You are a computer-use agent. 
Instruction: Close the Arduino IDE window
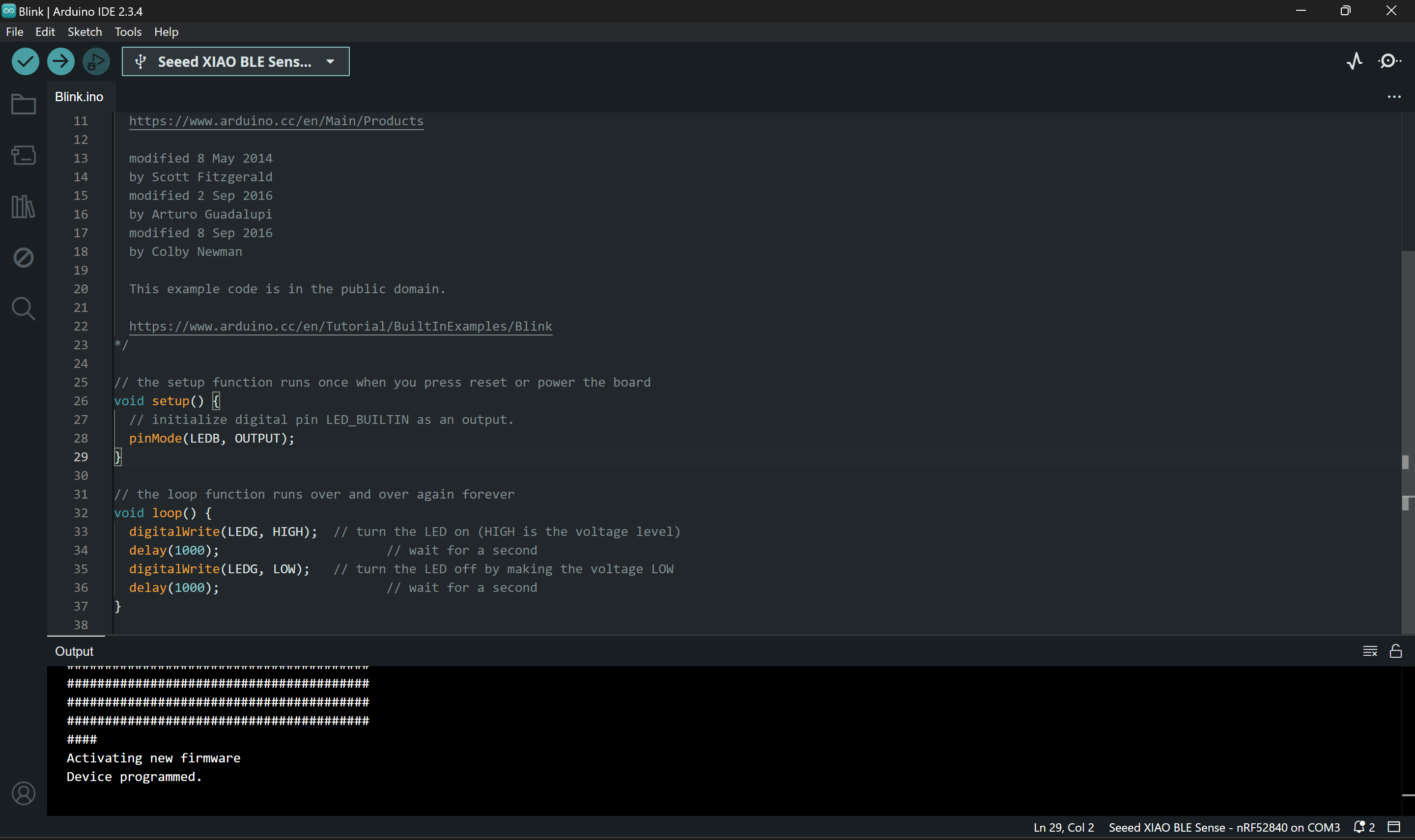pyautogui.click(x=1391, y=11)
